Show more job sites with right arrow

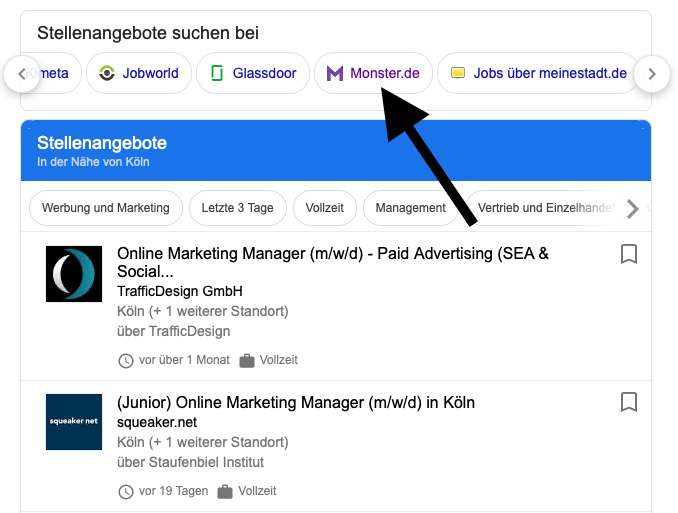(x=652, y=74)
